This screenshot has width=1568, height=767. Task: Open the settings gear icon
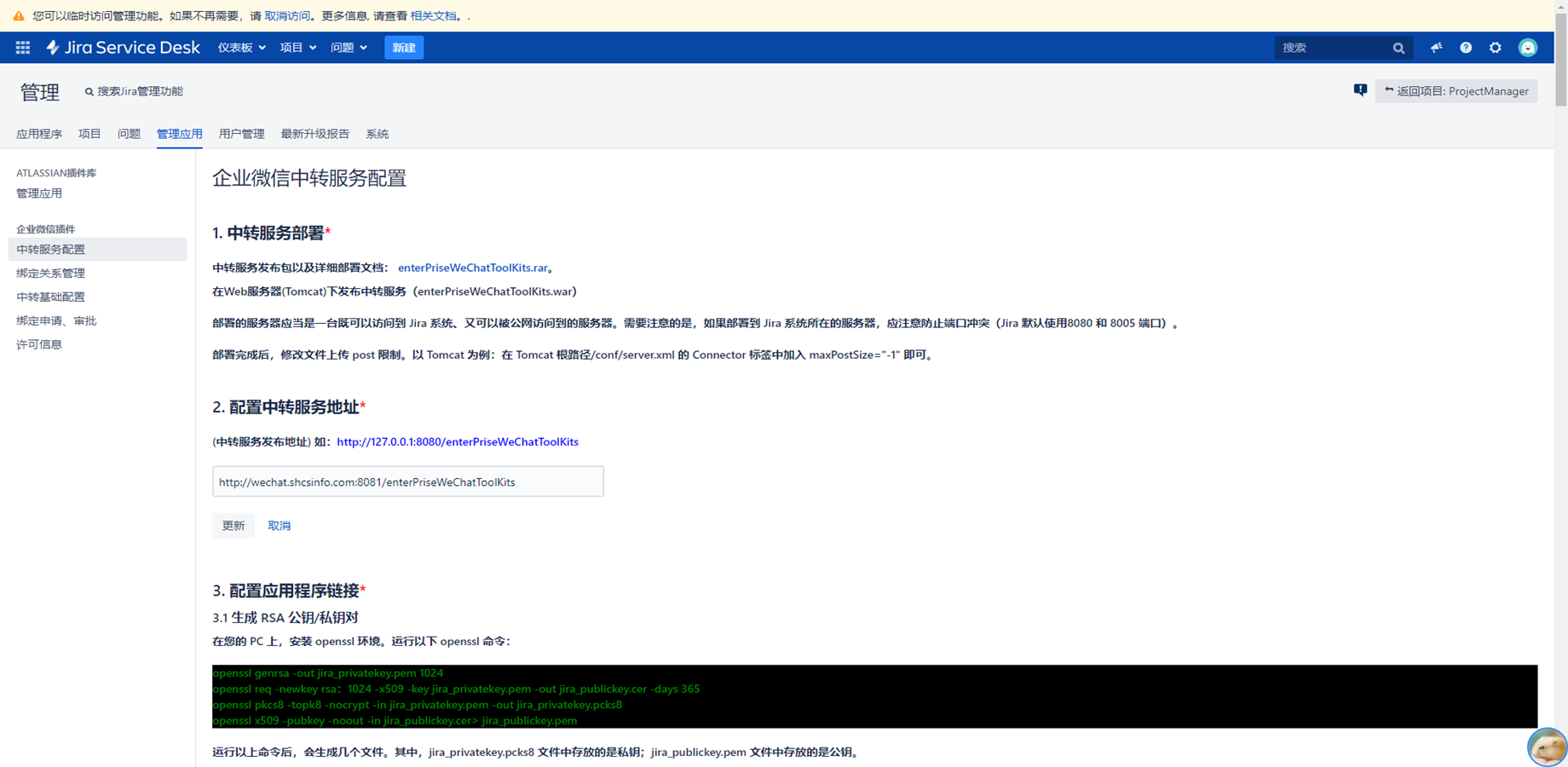[x=1496, y=48]
